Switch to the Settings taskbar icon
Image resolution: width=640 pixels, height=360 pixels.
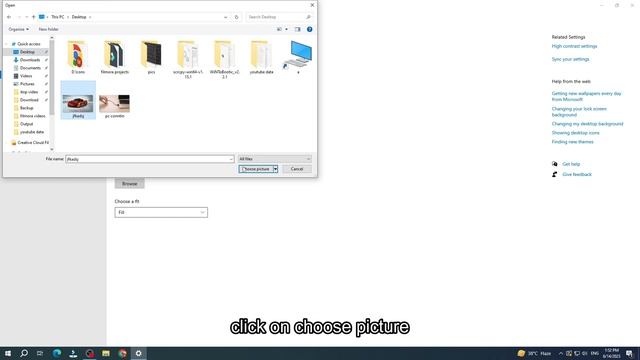coord(138,353)
